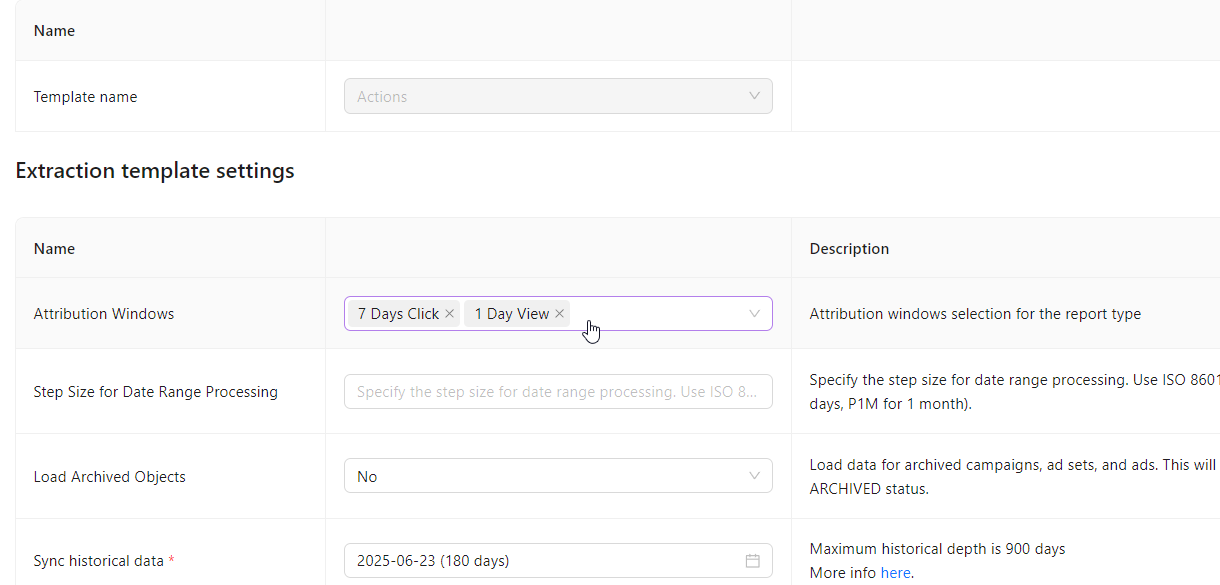Remove the 1 Day View tag

click(560, 314)
